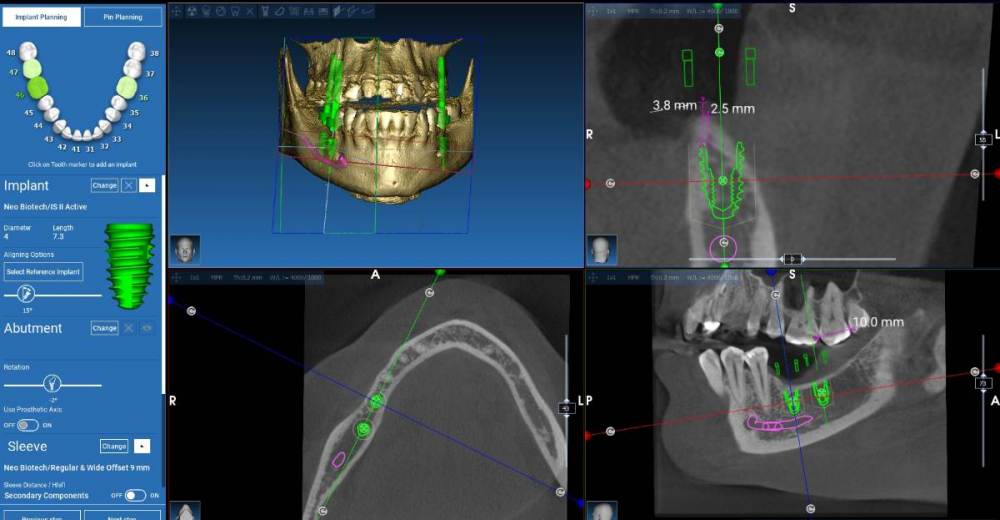Expand the Implant section arrow
The width and height of the screenshot is (1000, 520).
click(148, 186)
